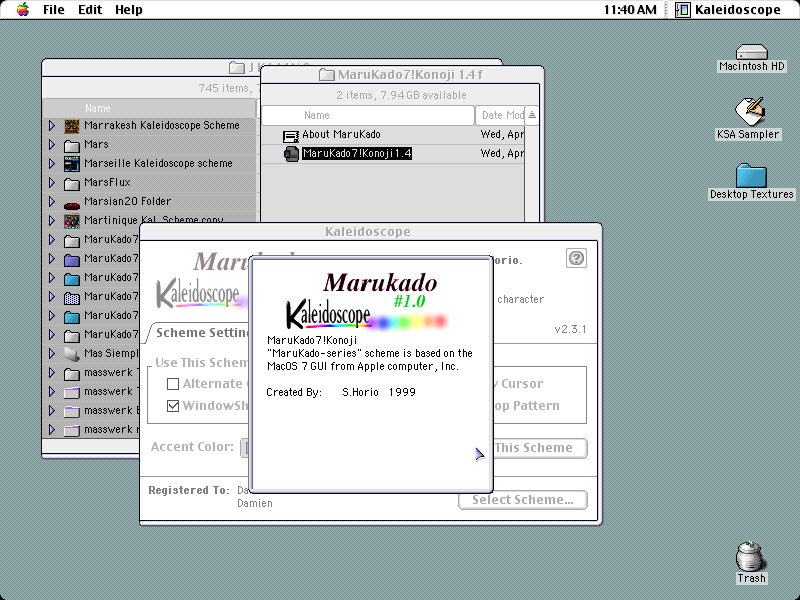Click the About MaruKado file name
The image size is (800, 600).
tap(341, 134)
